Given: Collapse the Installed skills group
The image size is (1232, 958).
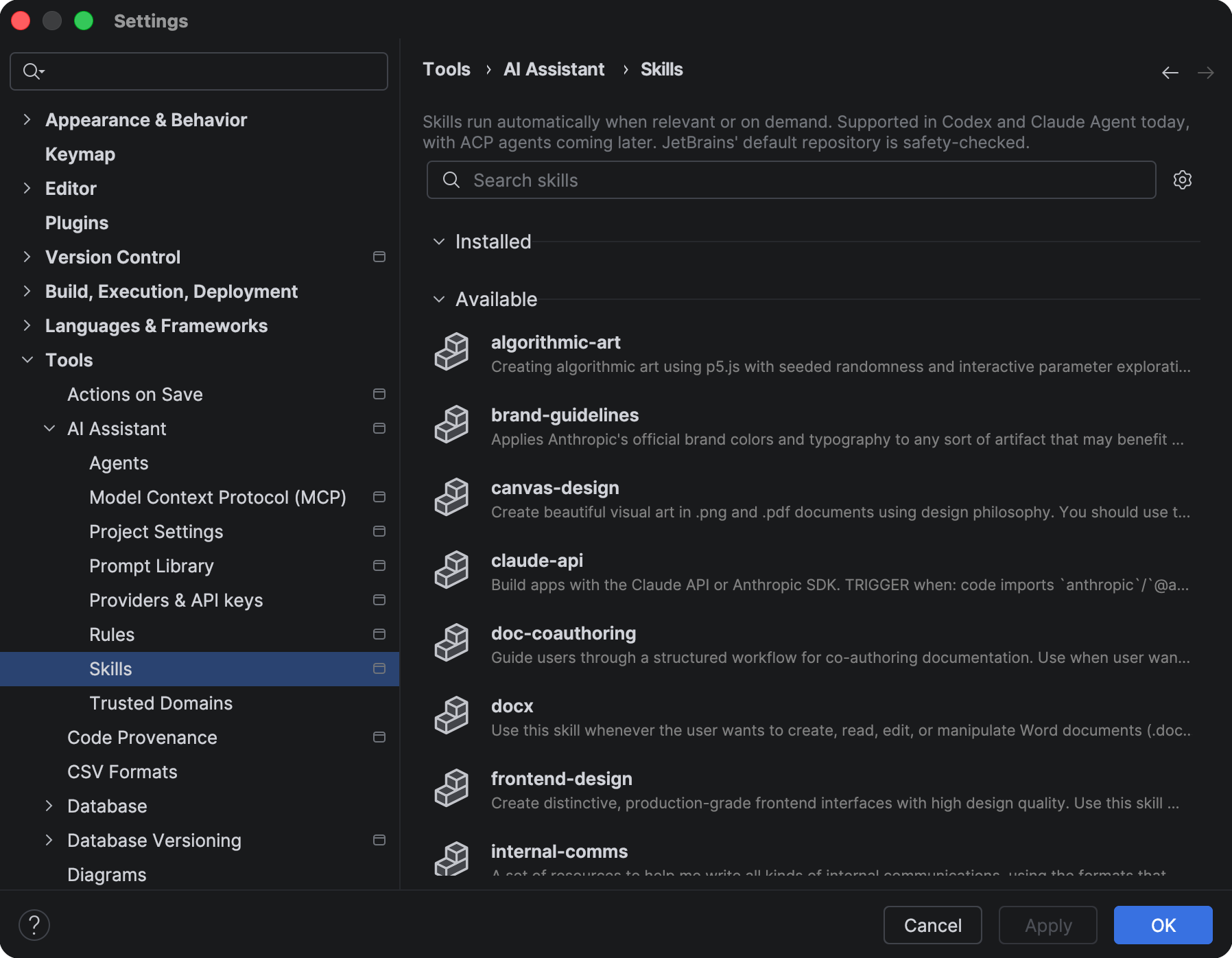Looking at the screenshot, I should point(439,242).
